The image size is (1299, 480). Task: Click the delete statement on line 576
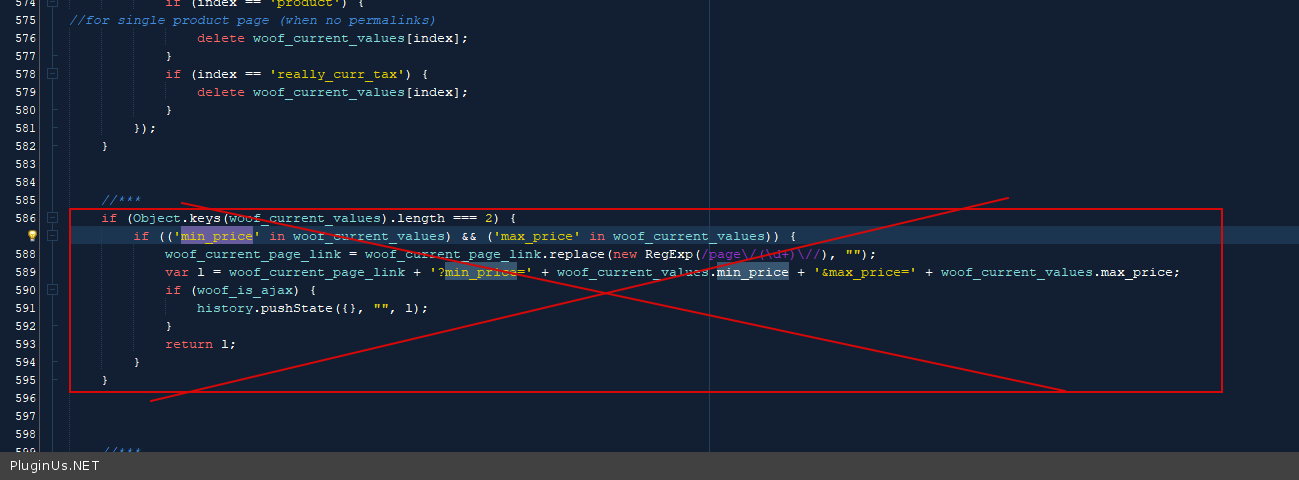(x=333, y=38)
